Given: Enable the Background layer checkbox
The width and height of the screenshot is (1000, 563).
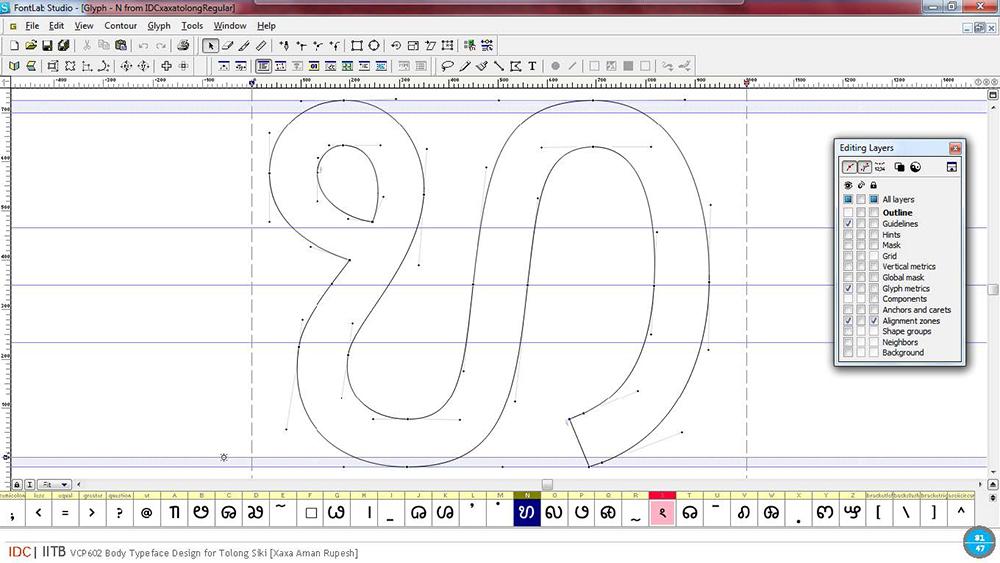Looking at the screenshot, I should coord(848,353).
